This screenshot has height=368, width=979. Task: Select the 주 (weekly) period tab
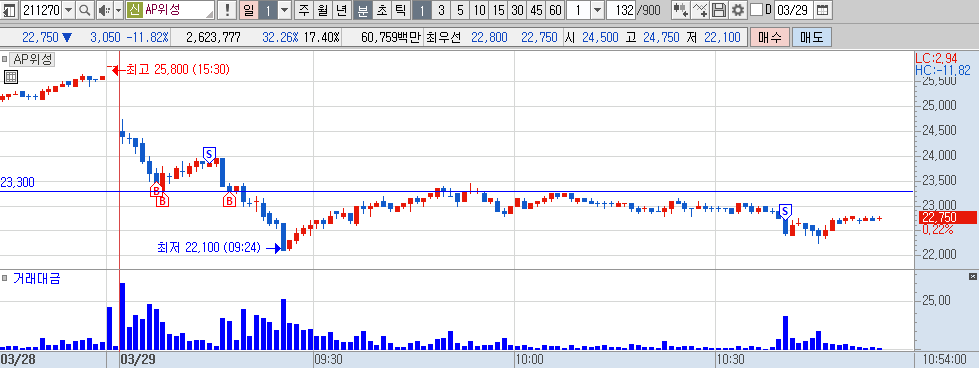click(x=303, y=10)
